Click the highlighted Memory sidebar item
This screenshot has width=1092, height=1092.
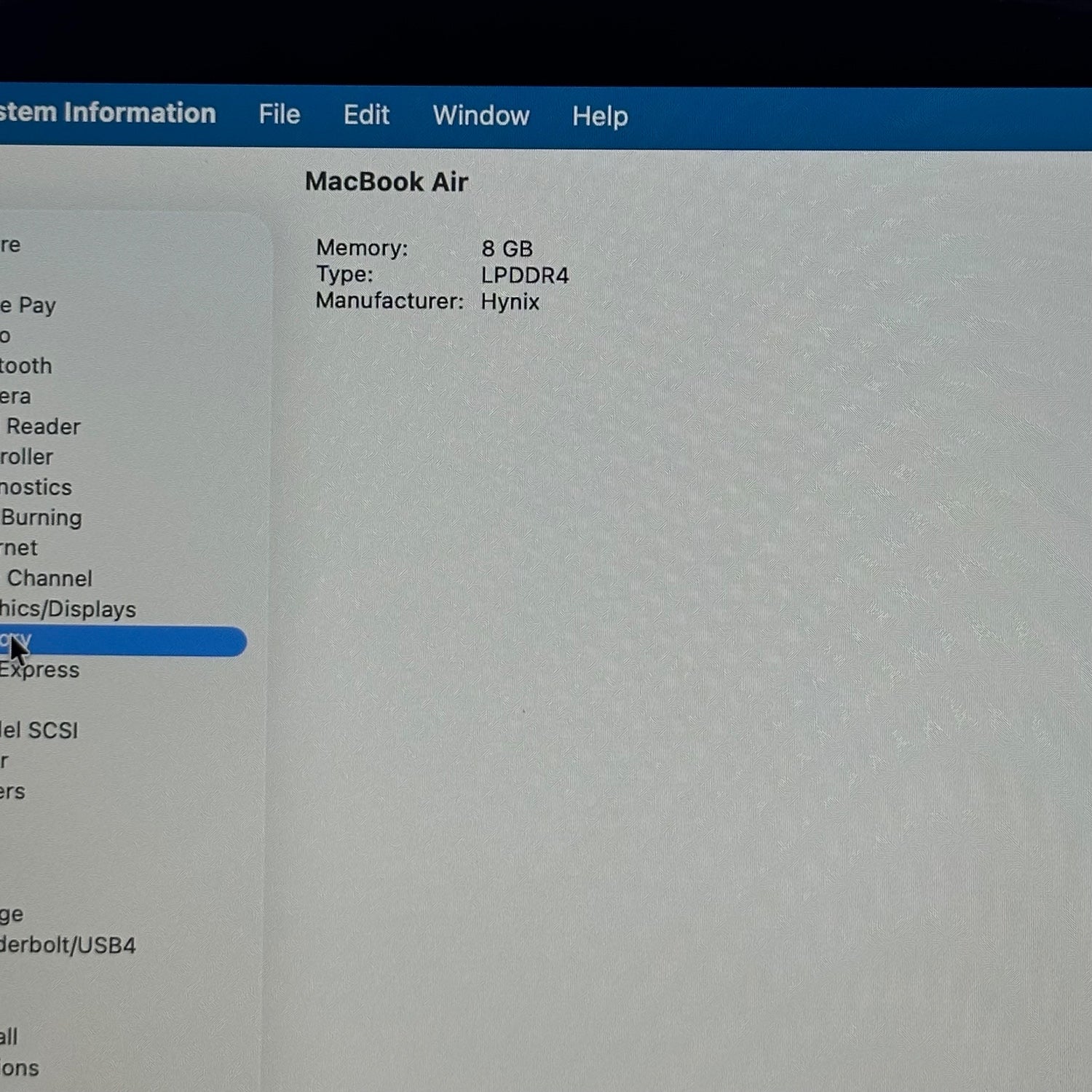[x=124, y=641]
